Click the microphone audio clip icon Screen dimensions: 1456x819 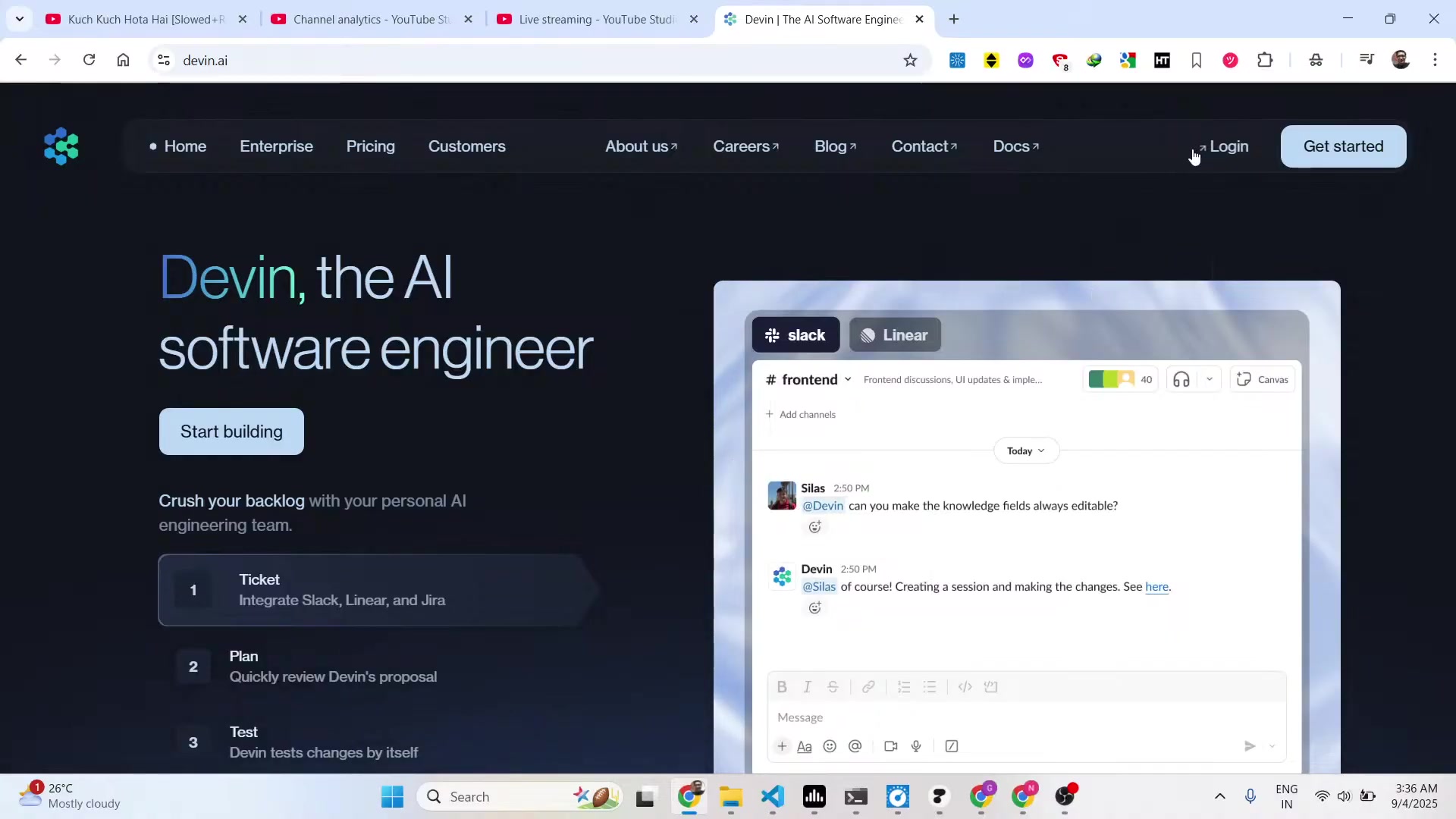pos(916,746)
